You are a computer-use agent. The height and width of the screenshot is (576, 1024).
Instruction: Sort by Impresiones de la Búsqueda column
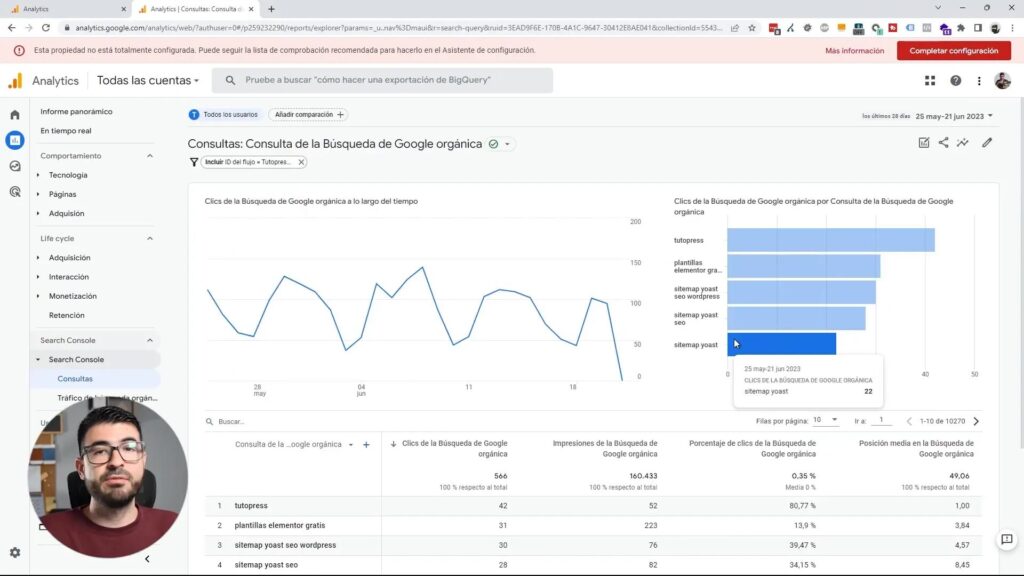click(605, 448)
